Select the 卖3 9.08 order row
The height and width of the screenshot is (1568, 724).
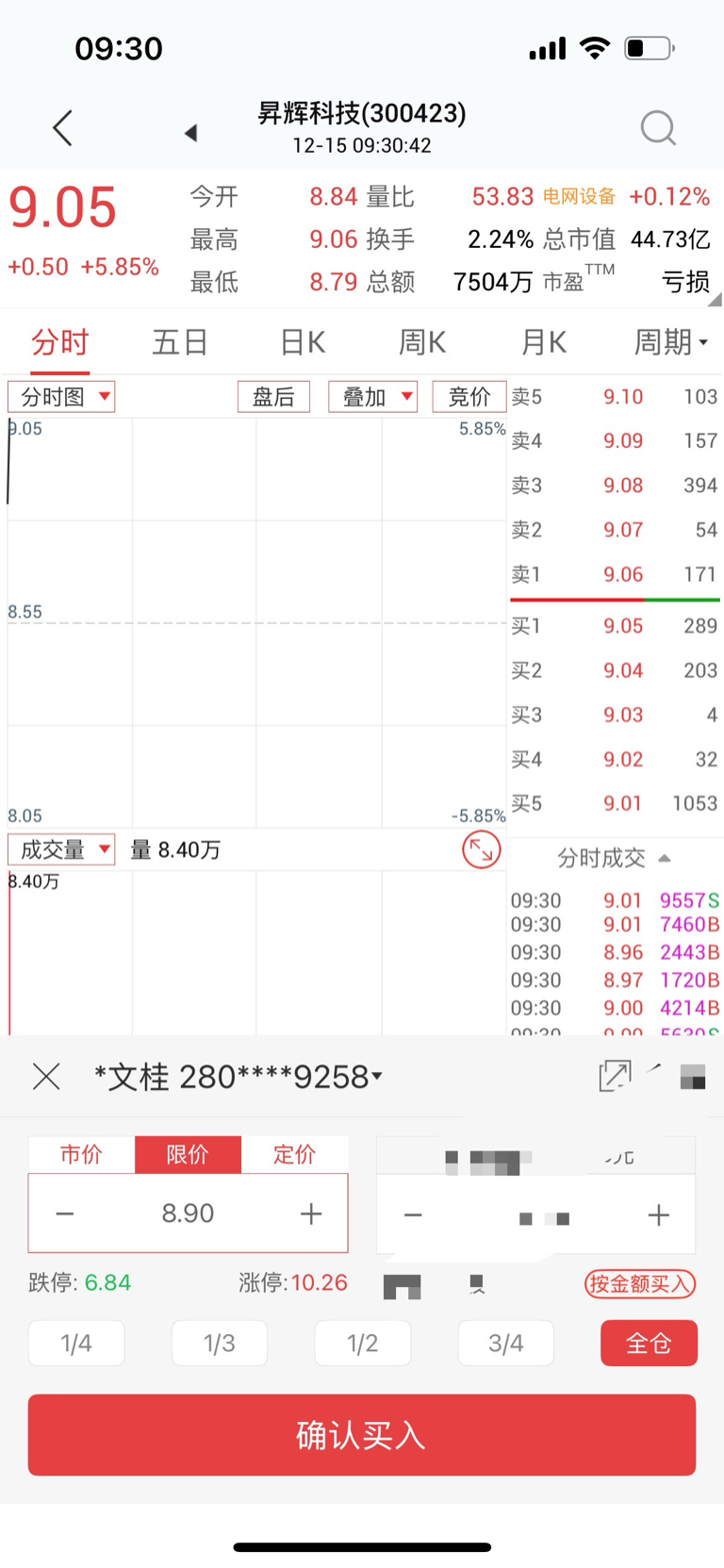(615, 486)
